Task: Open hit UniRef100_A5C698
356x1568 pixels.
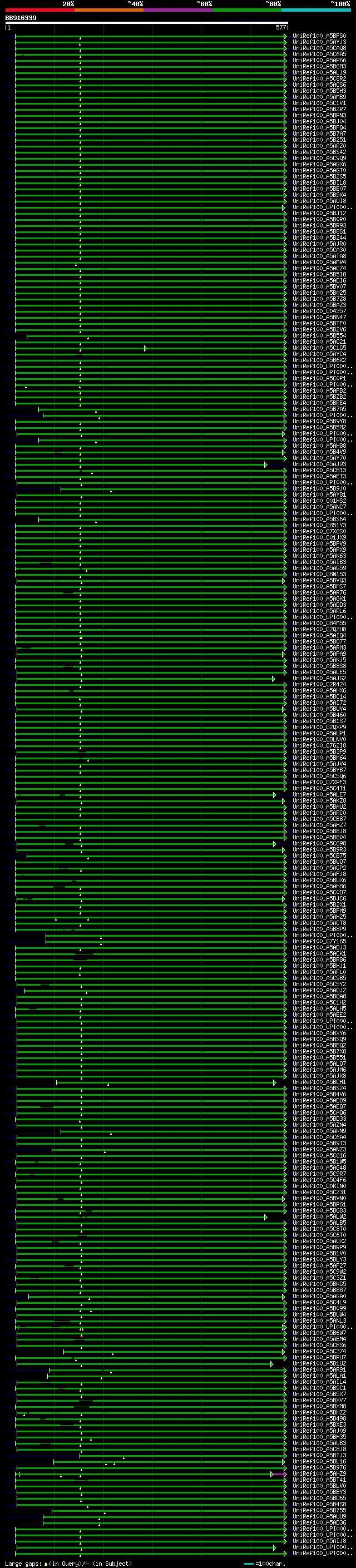Action: [319, 844]
